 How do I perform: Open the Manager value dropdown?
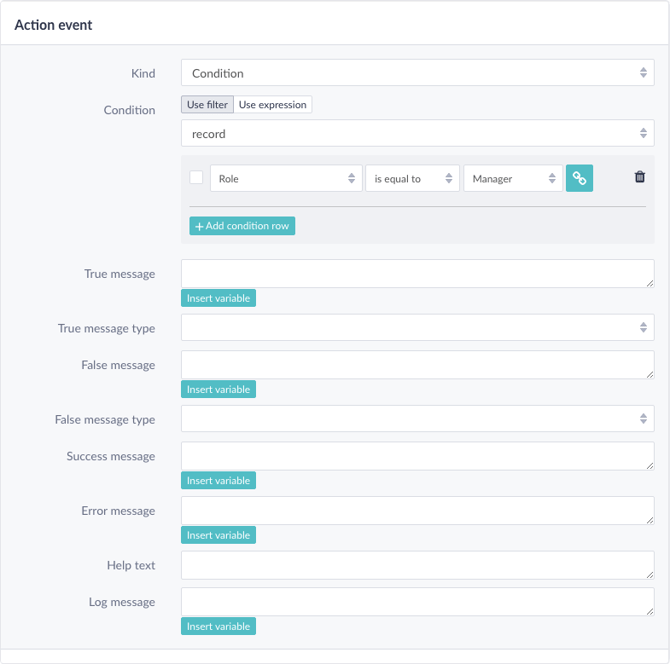pyautogui.click(x=513, y=178)
